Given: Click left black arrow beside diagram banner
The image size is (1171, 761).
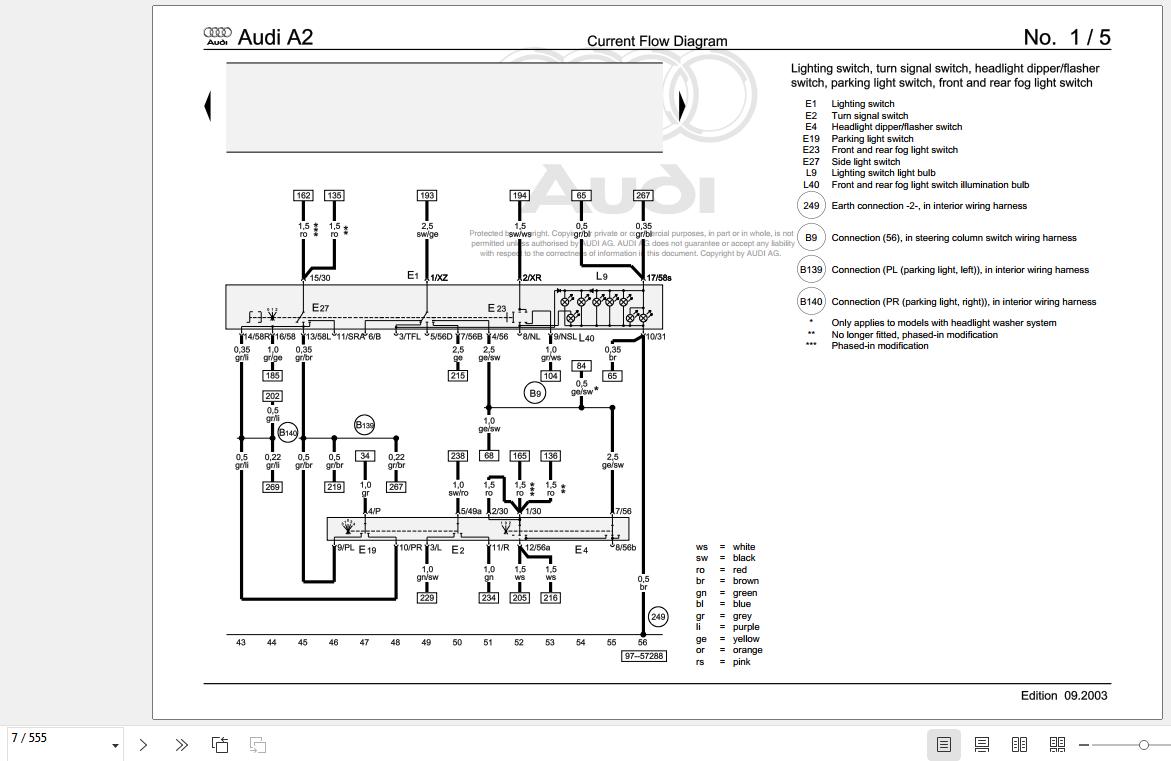Looking at the screenshot, I should click(x=208, y=106).
